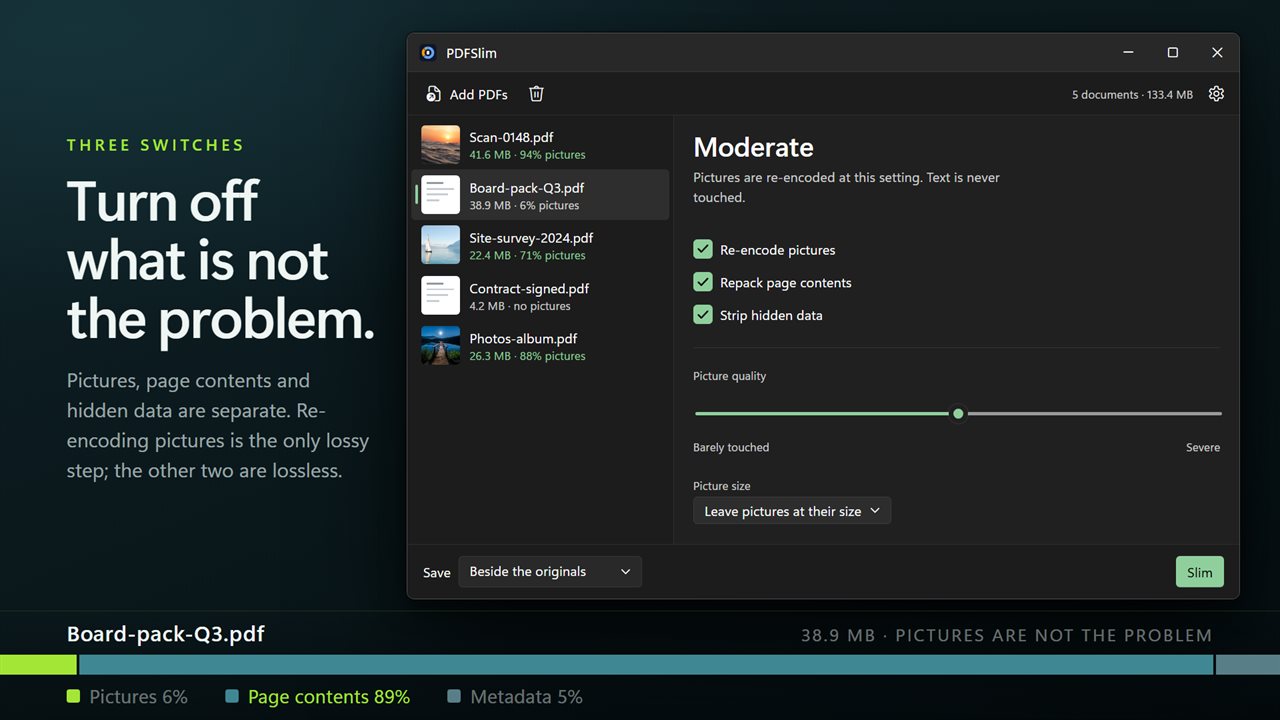Click the PDFSlim app logo icon
Screen dimensions: 1280x720
[x=428, y=53]
